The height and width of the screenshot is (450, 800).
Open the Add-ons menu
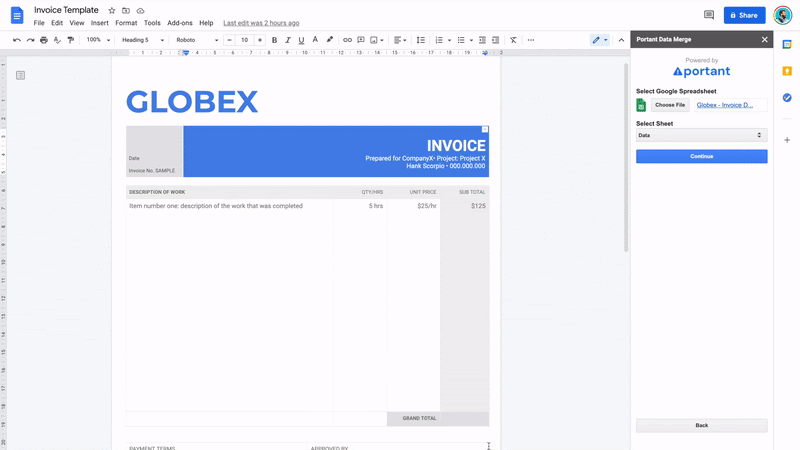tap(180, 23)
